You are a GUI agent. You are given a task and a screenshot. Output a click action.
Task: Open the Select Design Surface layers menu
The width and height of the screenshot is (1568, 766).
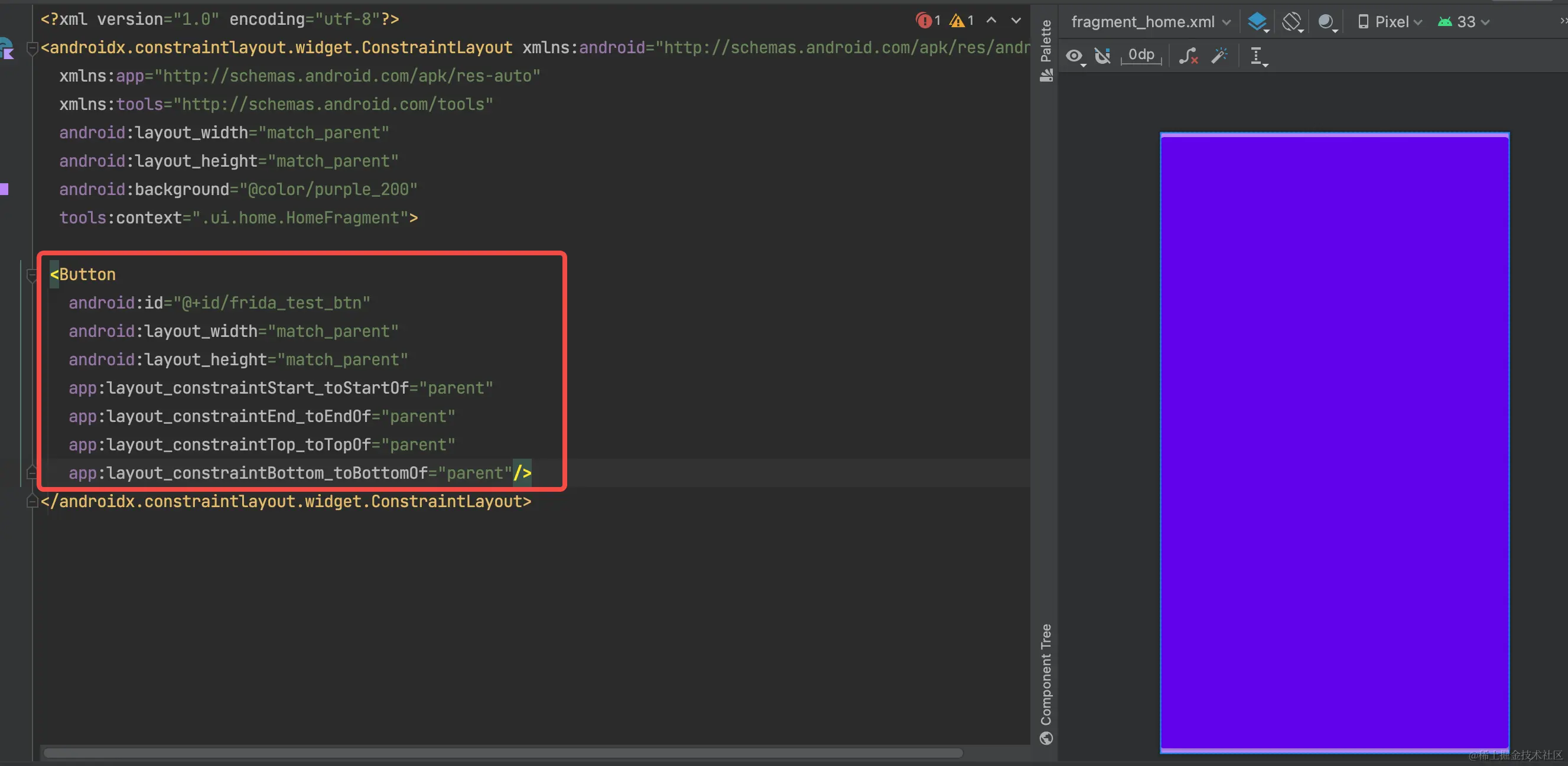point(1258,22)
